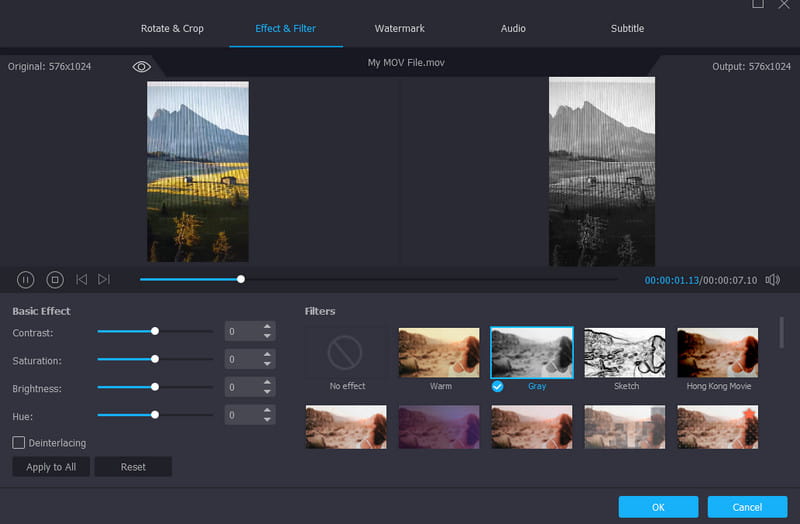Image resolution: width=800 pixels, height=524 pixels.
Task: Open the Watermark tab
Action: [399, 28]
